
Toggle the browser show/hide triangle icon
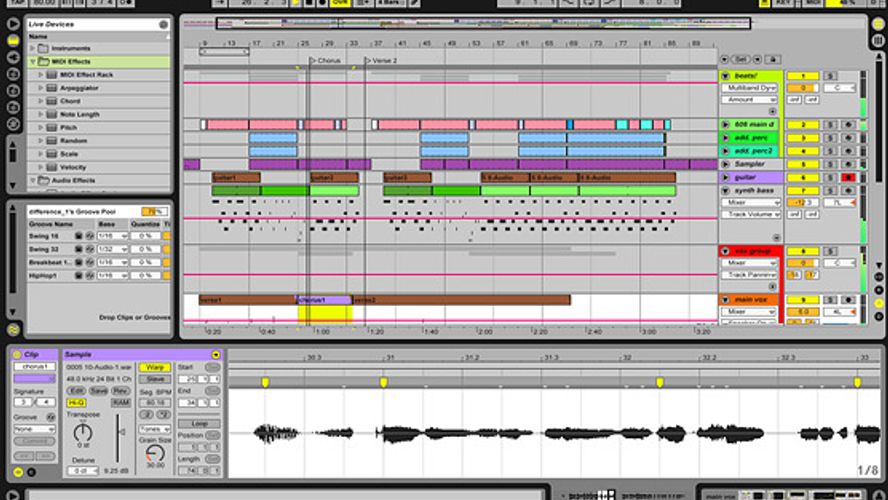tap(13, 24)
